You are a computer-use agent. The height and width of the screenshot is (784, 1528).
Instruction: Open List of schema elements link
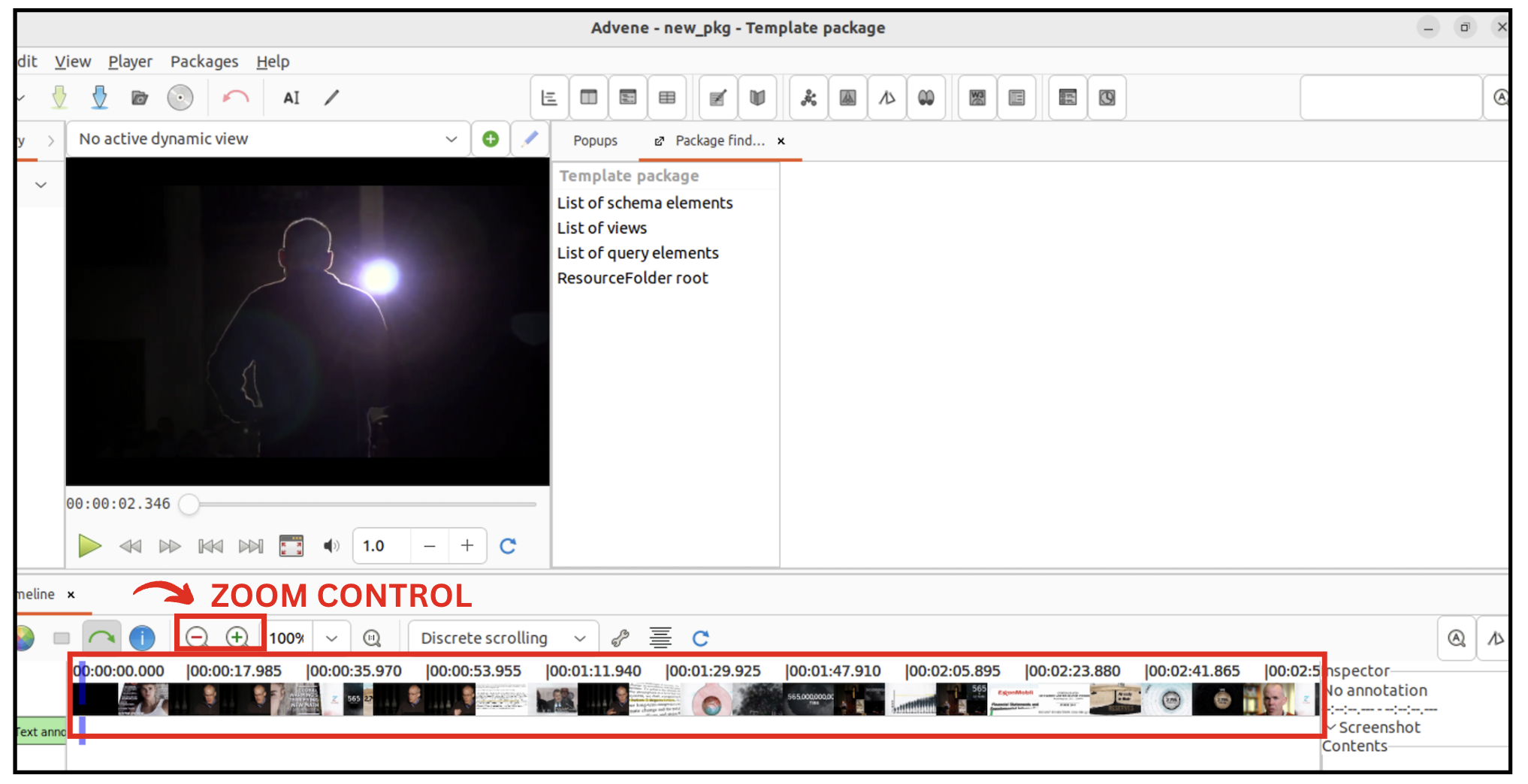click(x=645, y=203)
